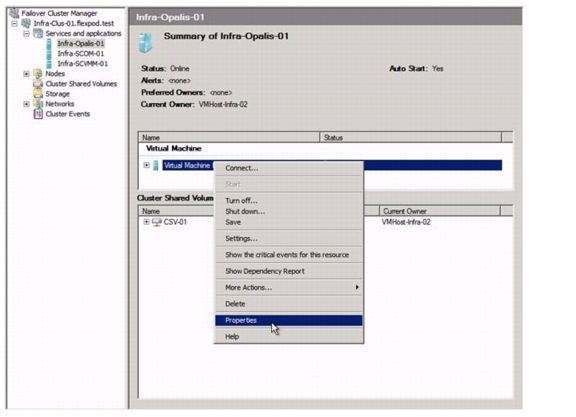This screenshot has width=576, height=417.
Task: Select Infra-SCOM-01 in the tree
Action: tap(81, 54)
